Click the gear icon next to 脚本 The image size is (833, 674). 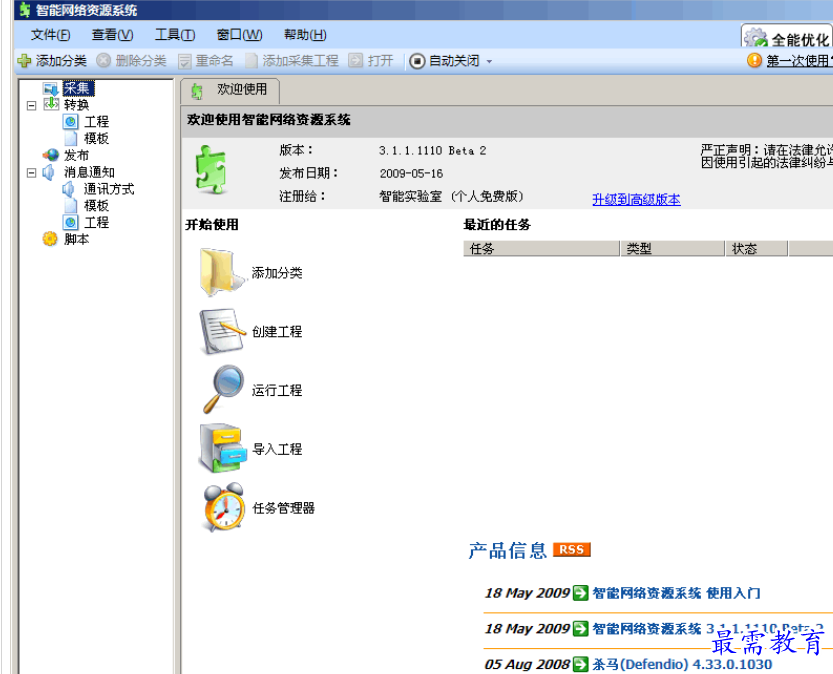[x=50, y=239]
